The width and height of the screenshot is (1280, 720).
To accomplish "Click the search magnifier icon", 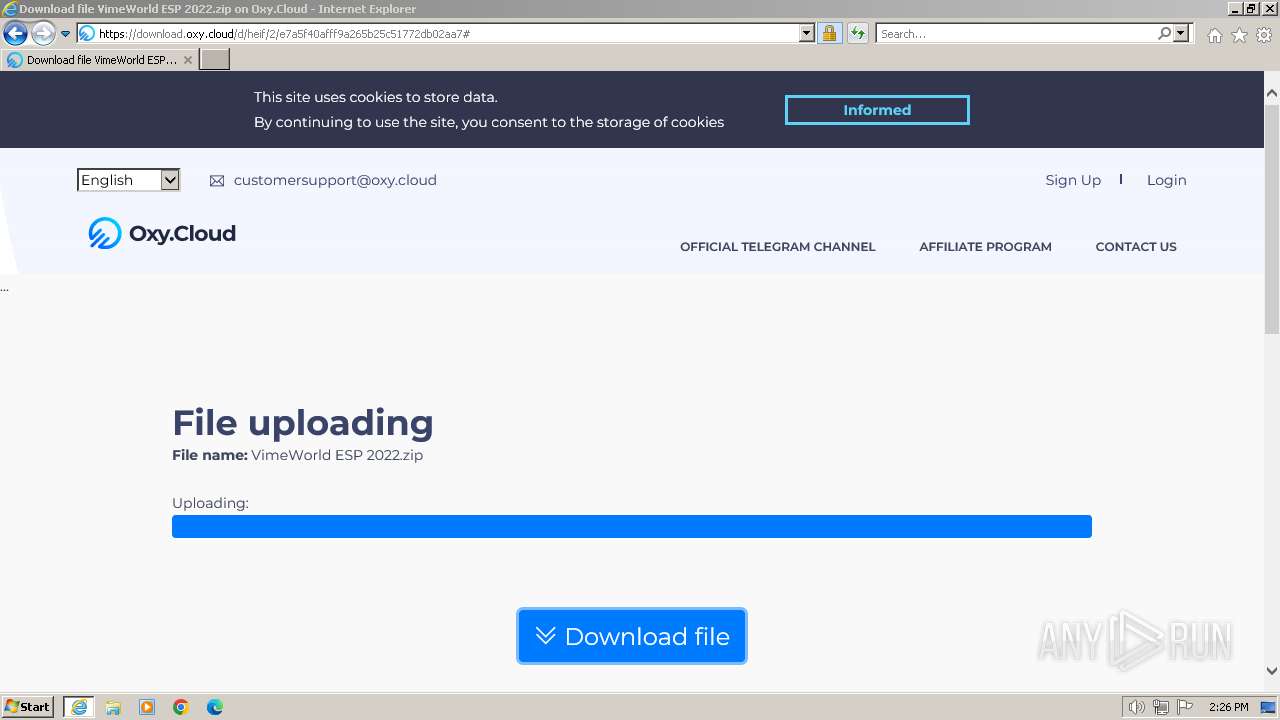I will click(1164, 34).
